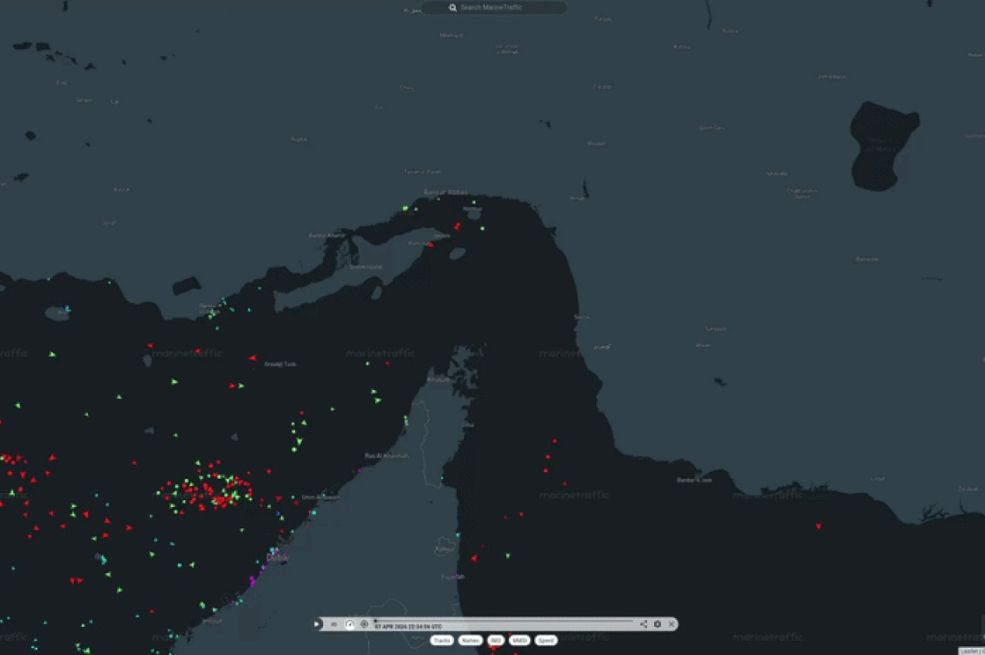Viewport: 985px width, 655px height.
Task: Click the target icon in playback bar
Action: coord(364,624)
